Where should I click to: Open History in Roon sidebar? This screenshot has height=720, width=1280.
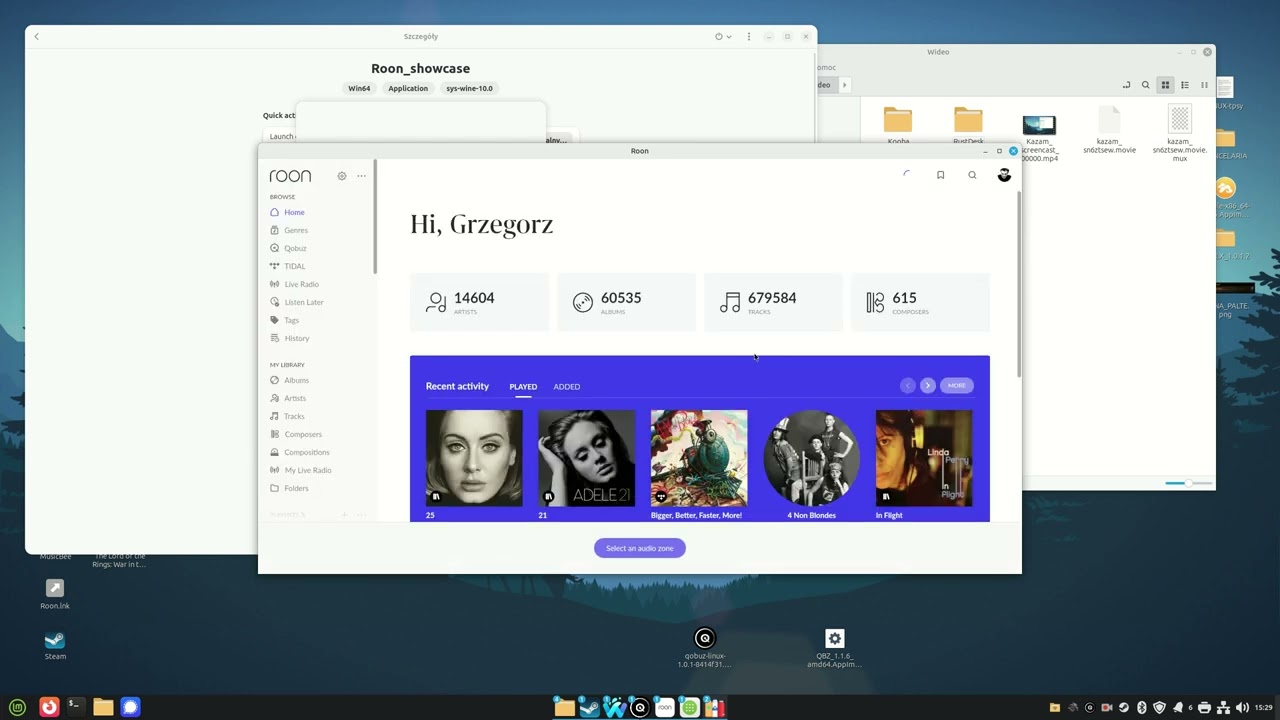296,338
